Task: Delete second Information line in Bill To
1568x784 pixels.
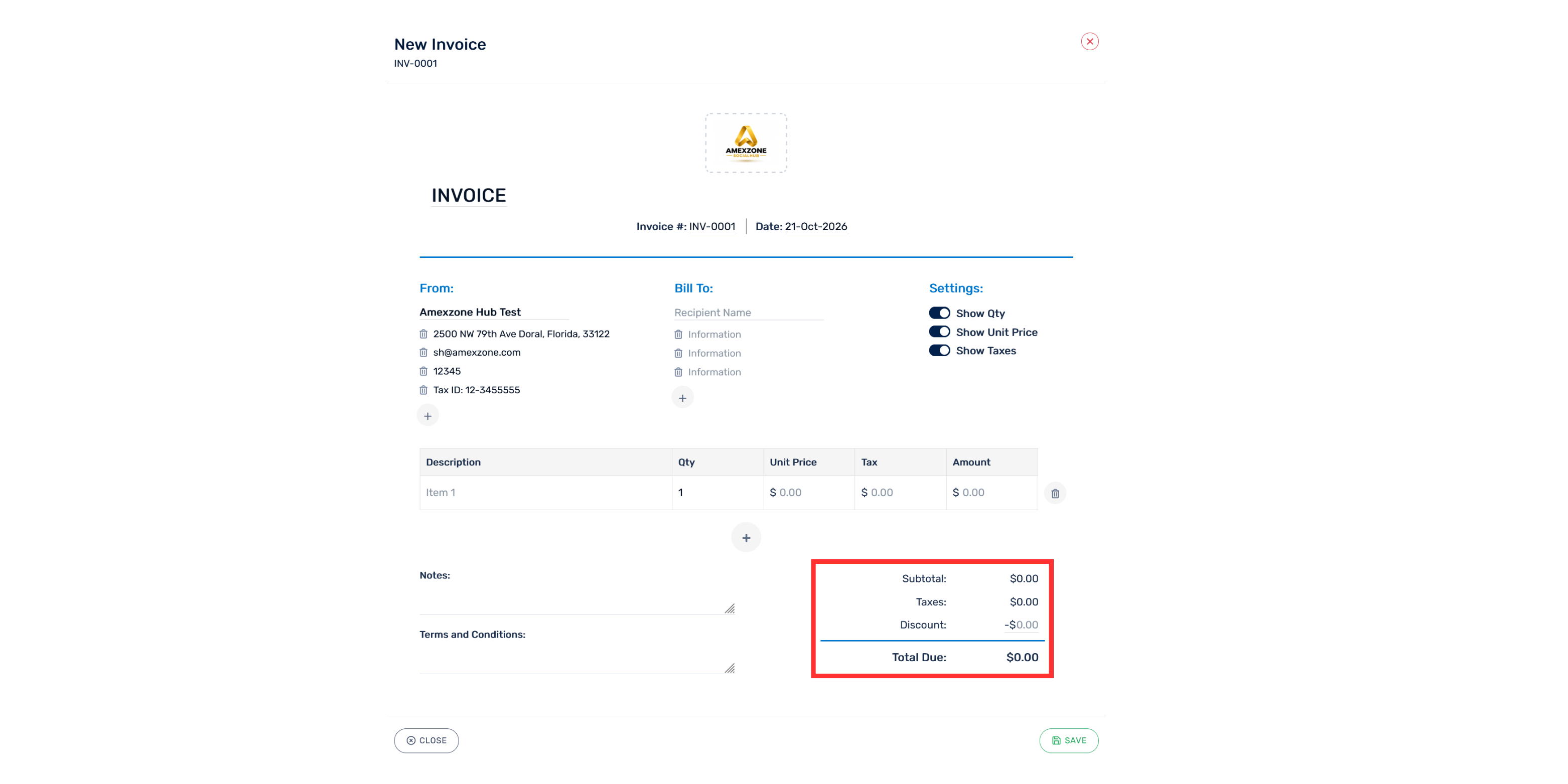Action: pos(678,353)
